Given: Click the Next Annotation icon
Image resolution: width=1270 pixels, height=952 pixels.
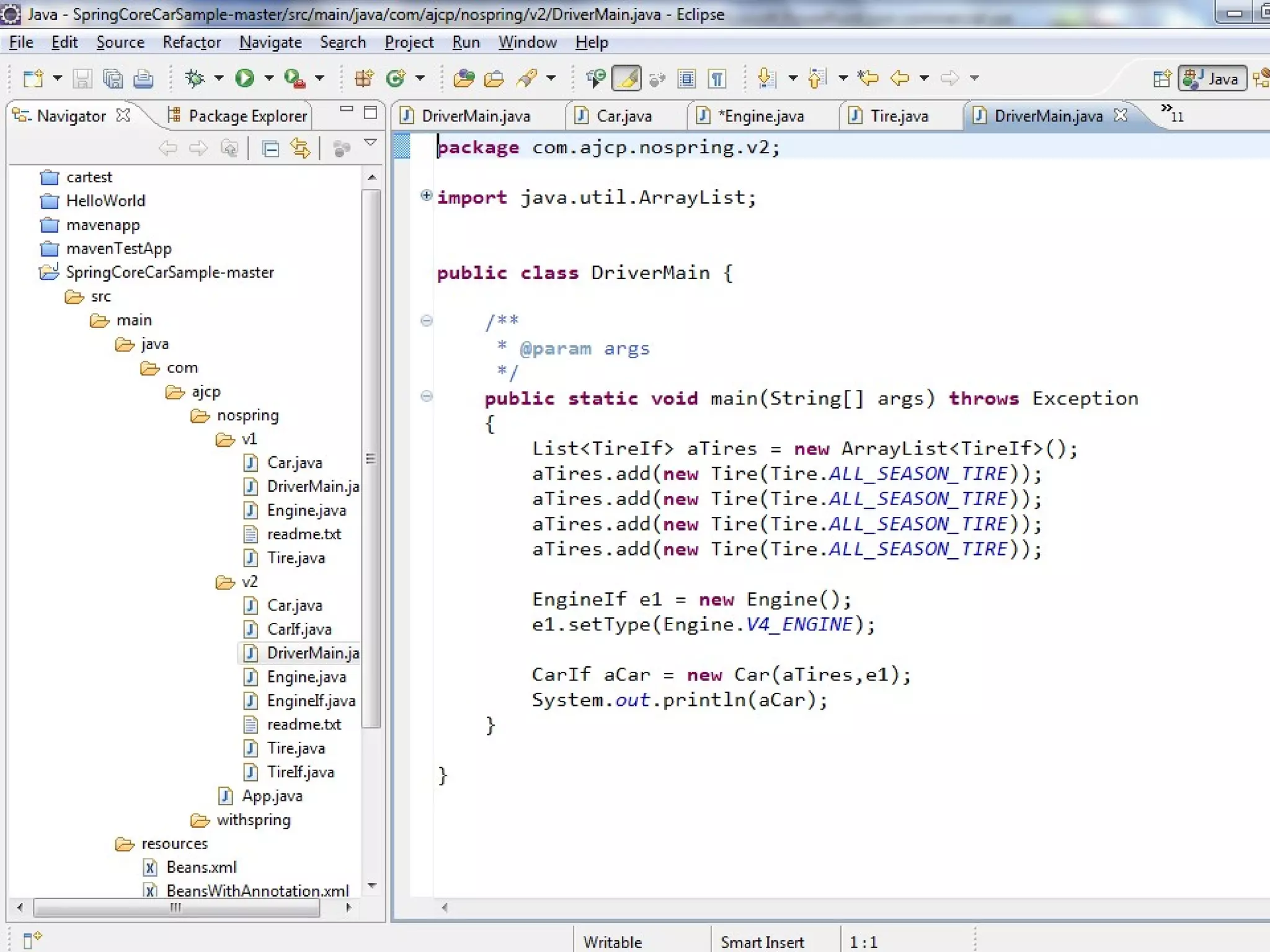Looking at the screenshot, I should click(767, 78).
